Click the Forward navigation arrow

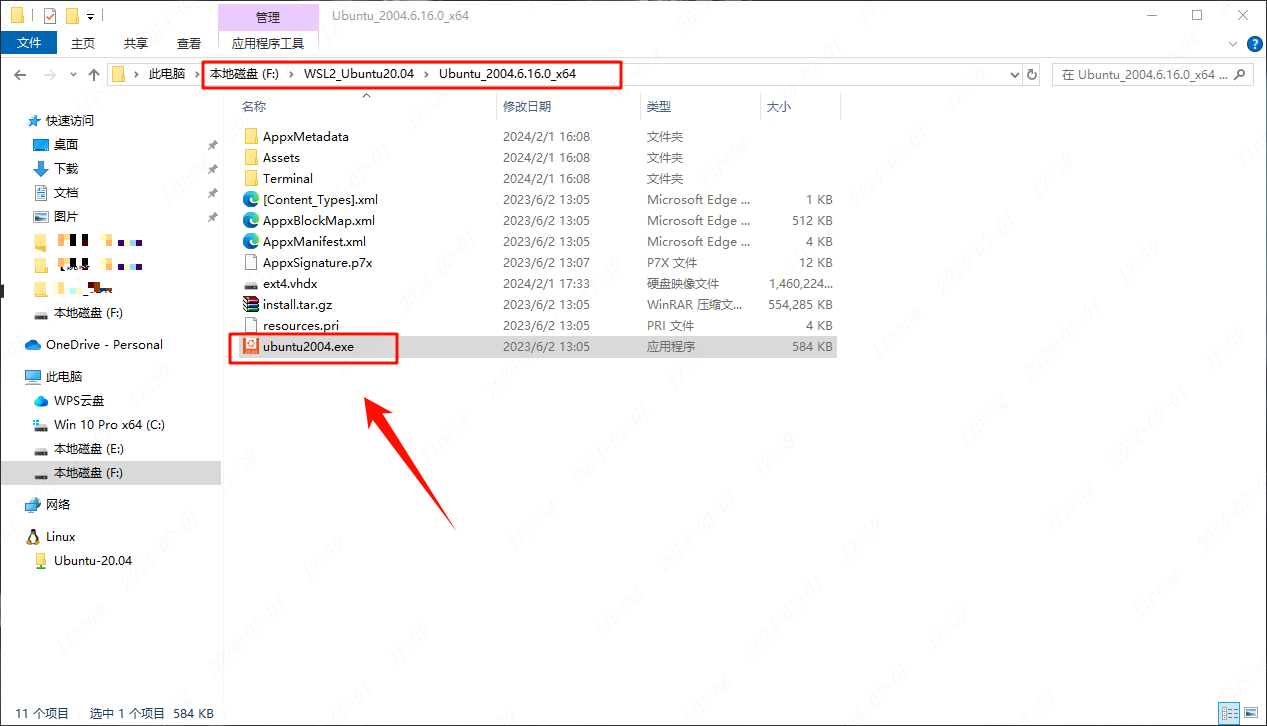pos(49,75)
